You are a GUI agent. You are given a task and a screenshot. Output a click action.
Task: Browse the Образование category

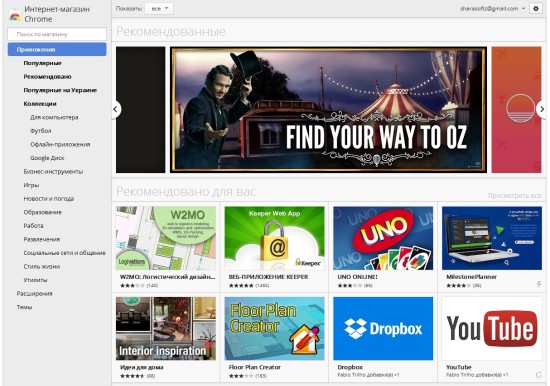(x=42, y=212)
